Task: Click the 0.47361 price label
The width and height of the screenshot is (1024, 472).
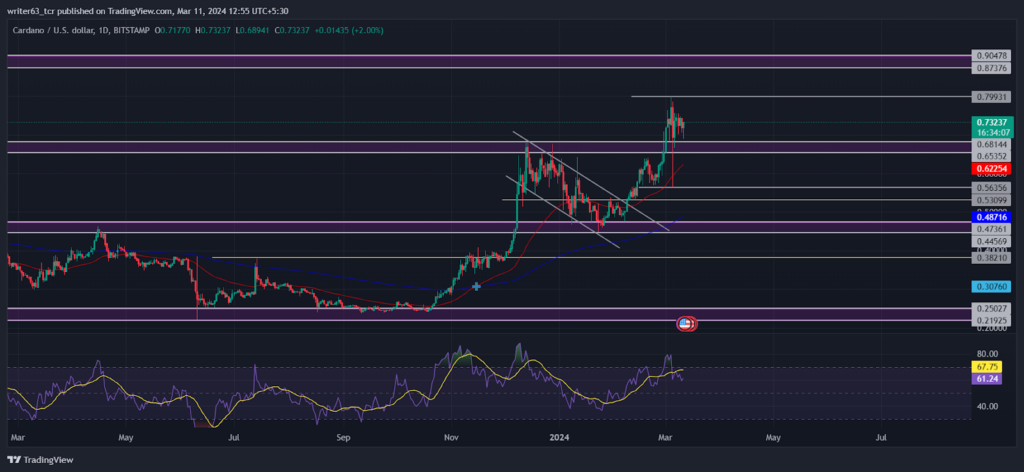Action: [x=991, y=229]
